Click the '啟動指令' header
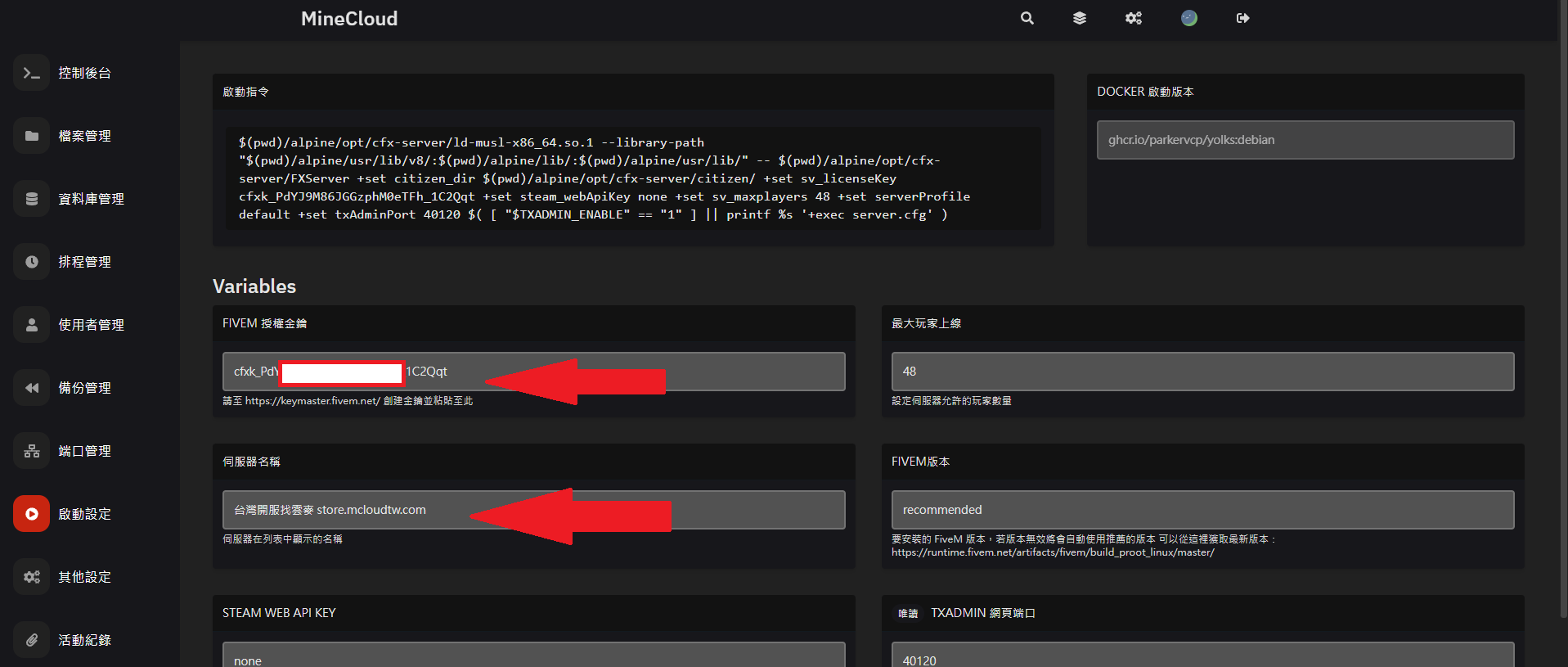The image size is (1568, 667). [x=245, y=92]
